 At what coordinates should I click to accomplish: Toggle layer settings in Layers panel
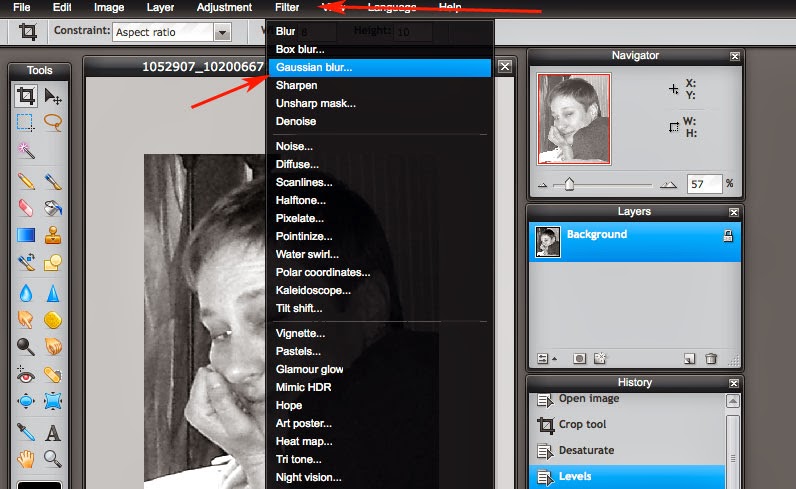pyautogui.click(x=543, y=358)
